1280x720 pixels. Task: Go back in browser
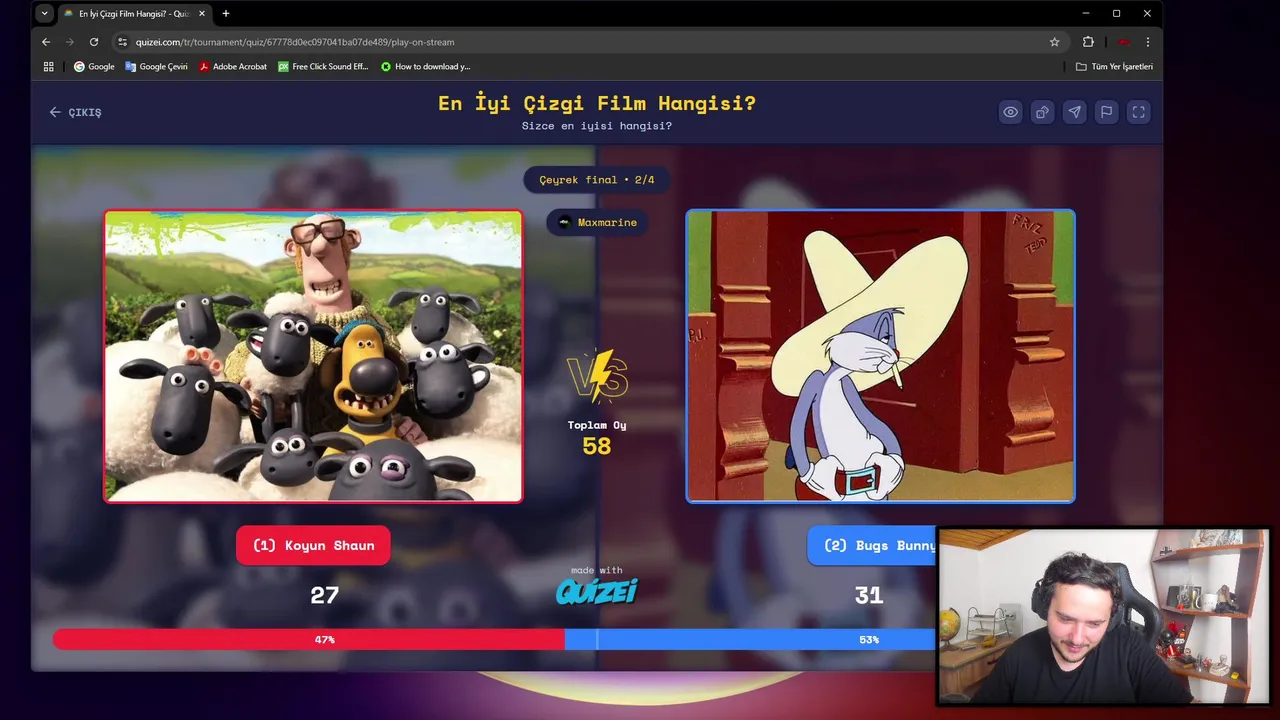tap(46, 42)
